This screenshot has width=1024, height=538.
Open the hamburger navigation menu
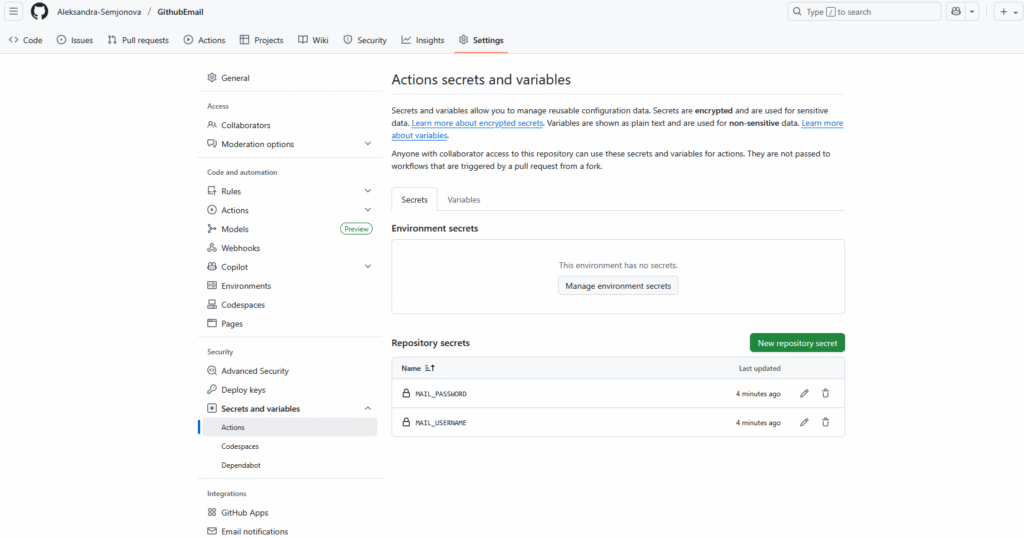pyautogui.click(x=13, y=12)
